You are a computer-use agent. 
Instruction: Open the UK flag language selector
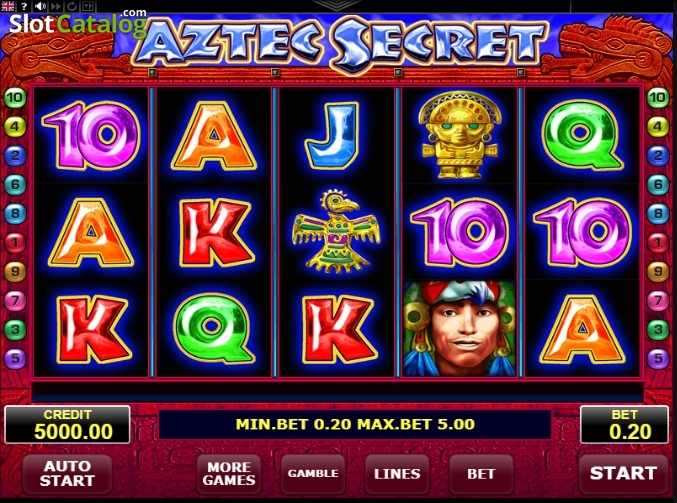coord(7,6)
